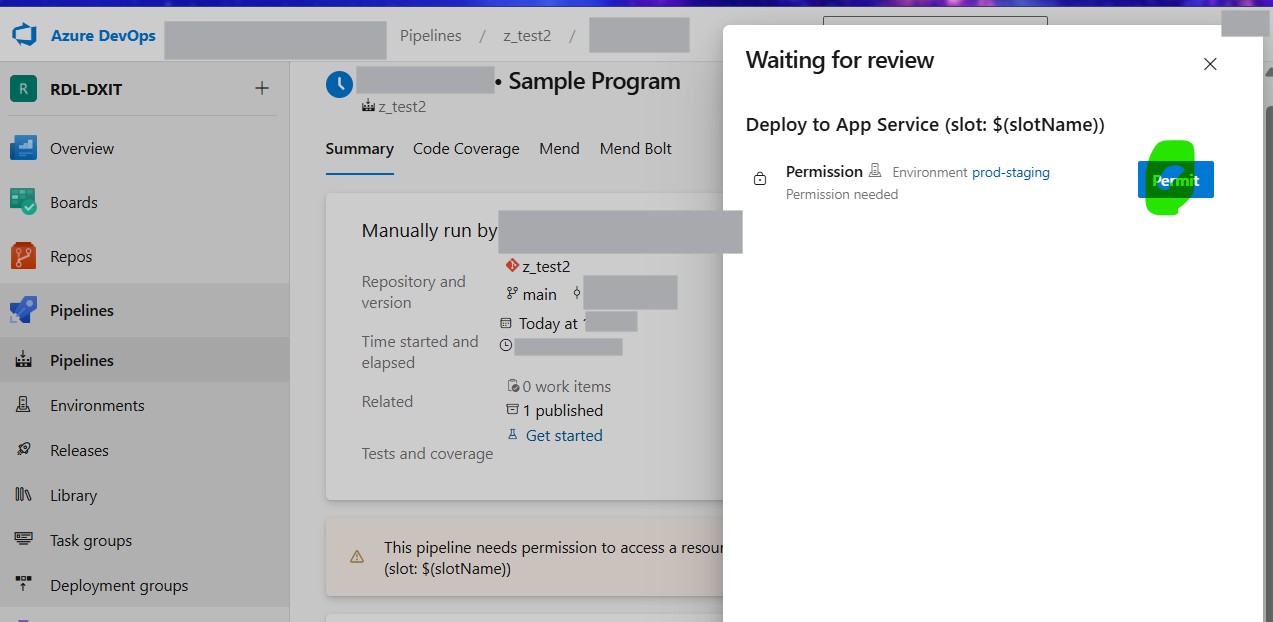Click the RDL-DXIT project avatar
This screenshot has width=1273, height=622.
[x=23, y=88]
